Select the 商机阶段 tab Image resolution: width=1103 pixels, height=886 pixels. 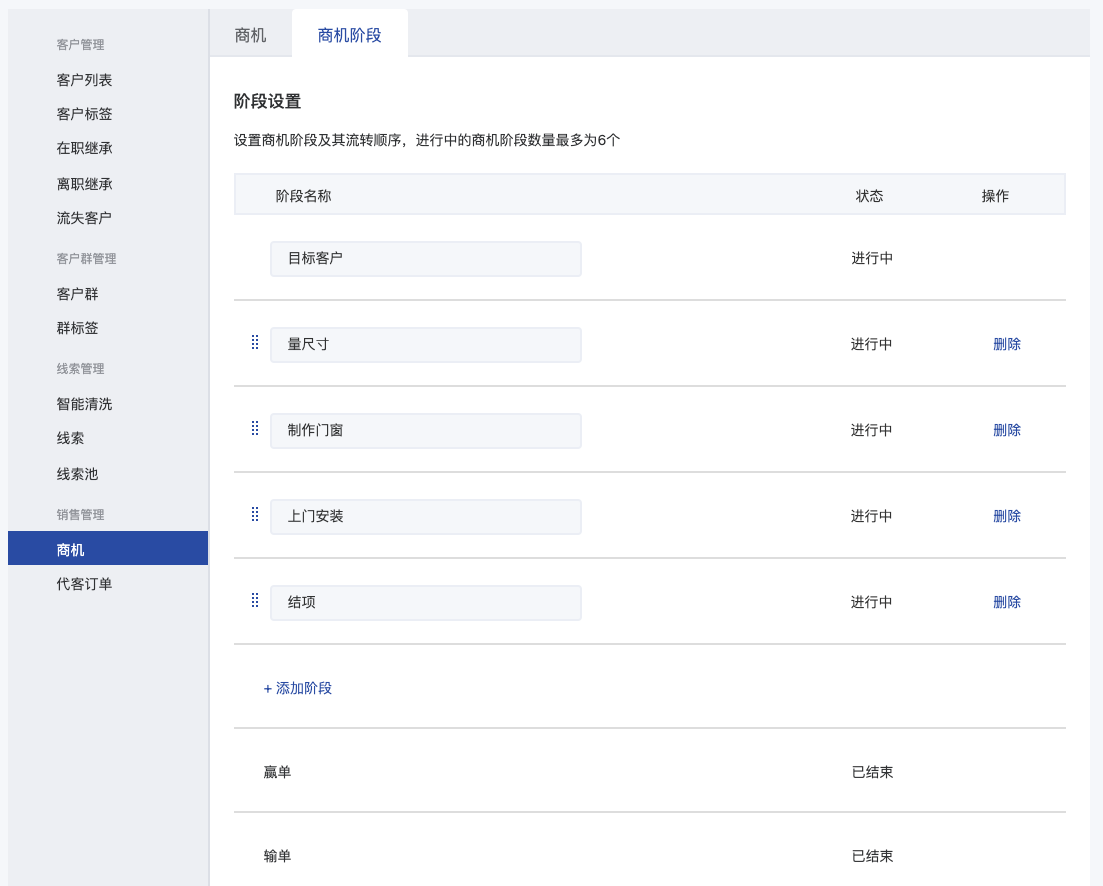click(x=350, y=35)
